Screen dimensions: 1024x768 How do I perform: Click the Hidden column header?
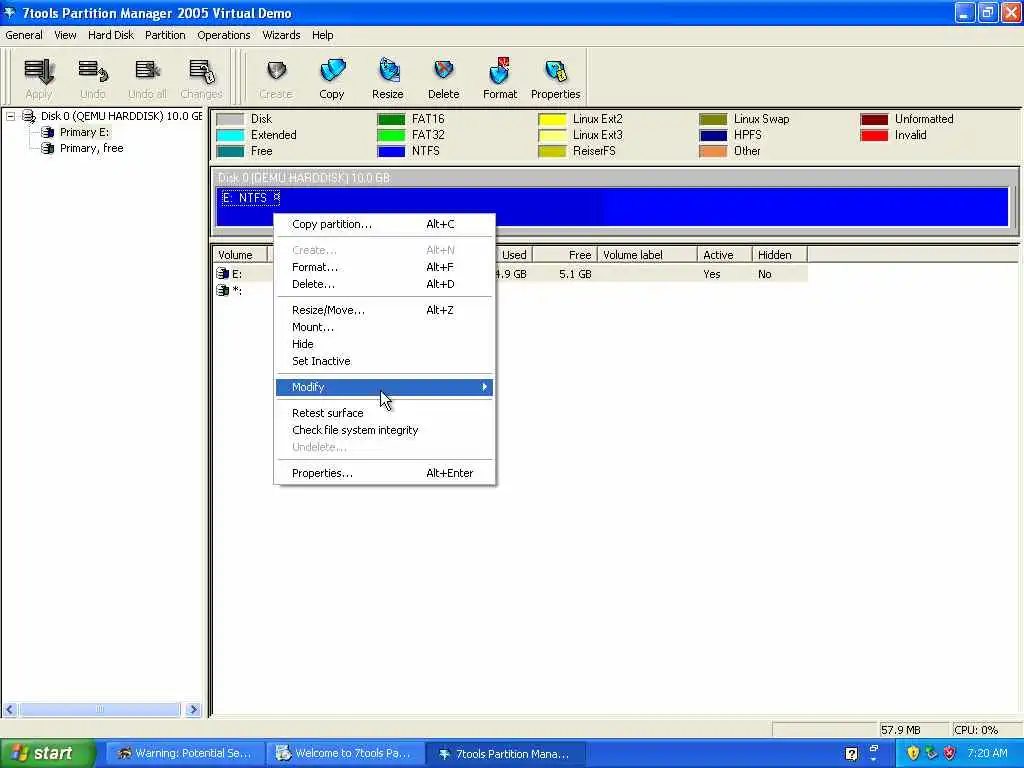[x=780, y=255]
